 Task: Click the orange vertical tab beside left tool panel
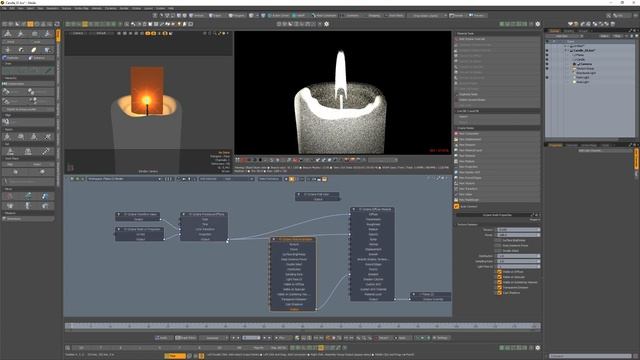(x=58, y=35)
